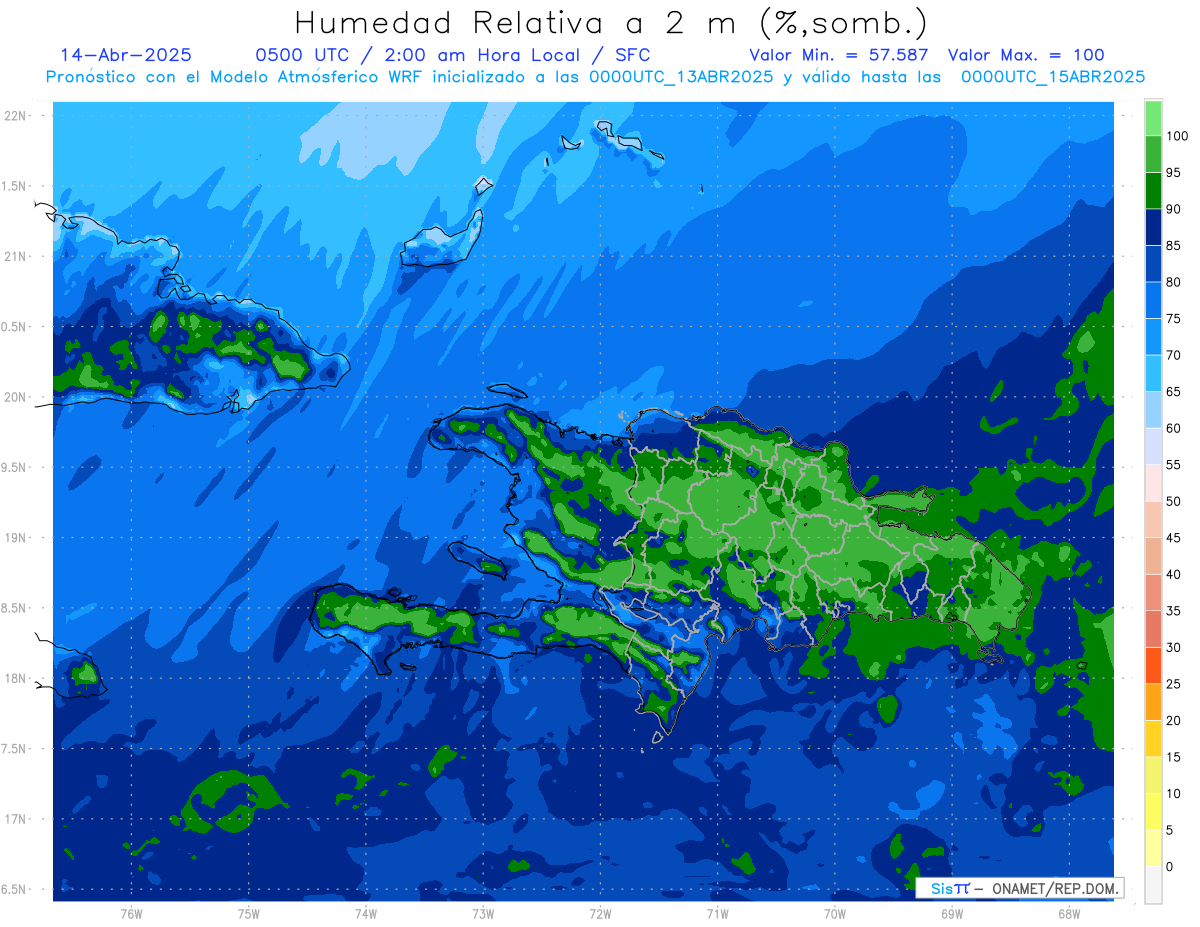Pick the green legend swatch between 95 and 100
The image size is (1200, 927).
pyautogui.click(x=1153, y=155)
